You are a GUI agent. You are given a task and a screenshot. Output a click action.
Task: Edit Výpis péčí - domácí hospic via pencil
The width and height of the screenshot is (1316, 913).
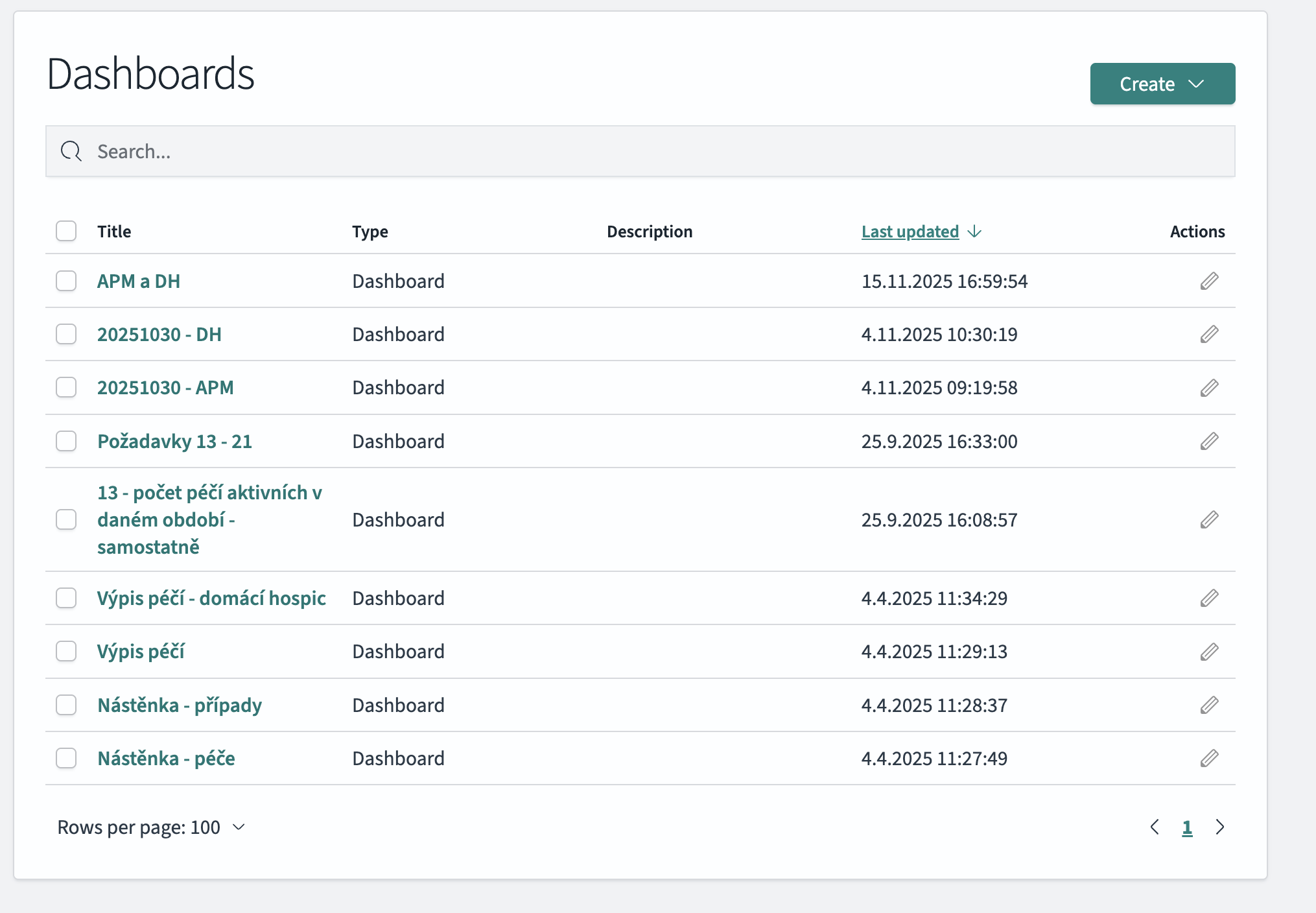click(1209, 598)
